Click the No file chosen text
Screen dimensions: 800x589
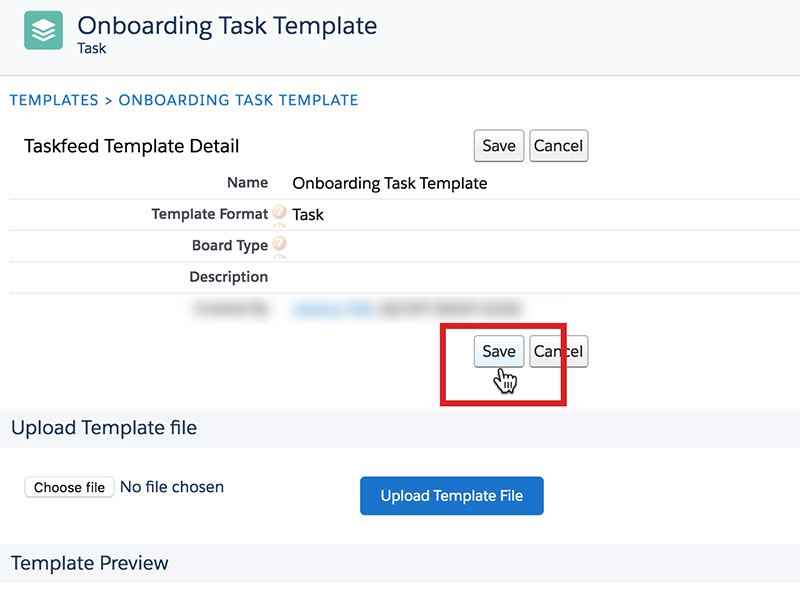click(172, 487)
